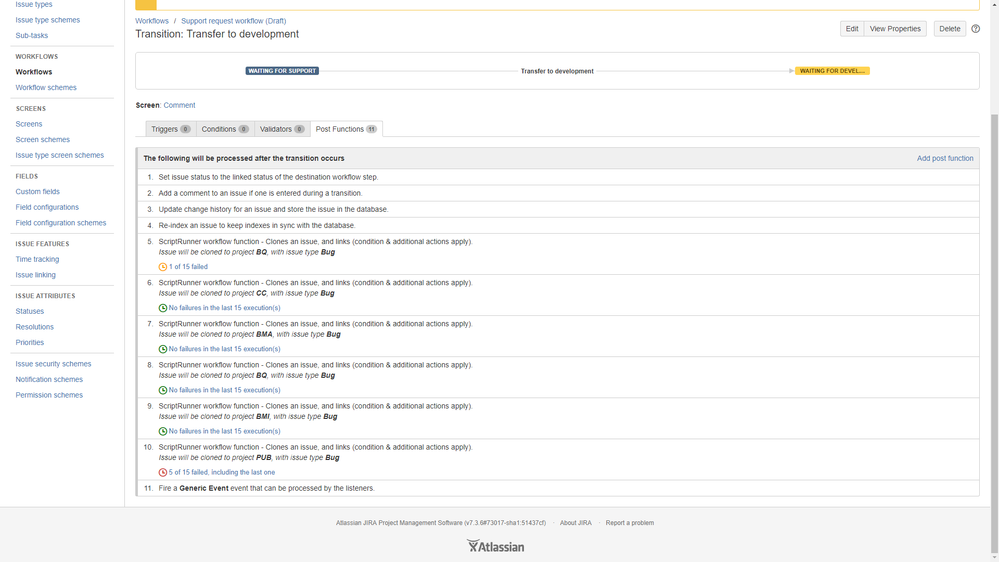Open Field configurations in sidebar

(x=47, y=207)
